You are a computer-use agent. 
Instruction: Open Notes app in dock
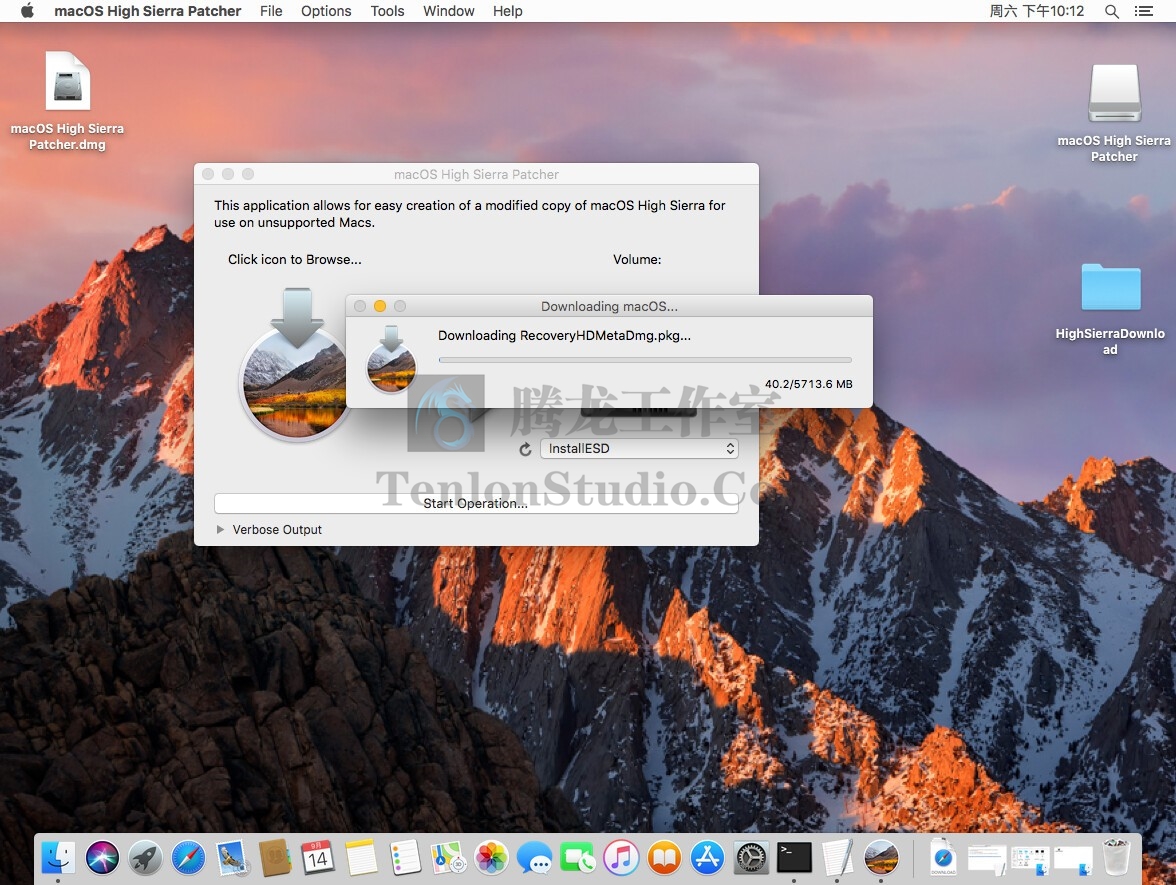click(362, 857)
